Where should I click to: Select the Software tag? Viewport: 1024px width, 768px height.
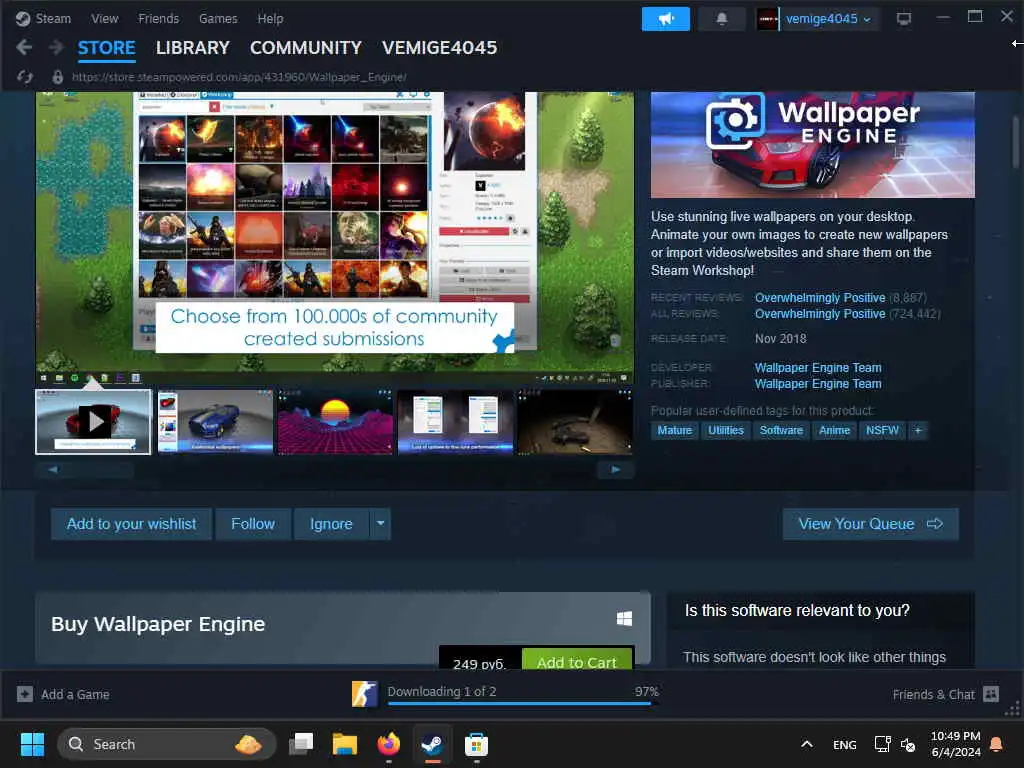pos(781,430)
